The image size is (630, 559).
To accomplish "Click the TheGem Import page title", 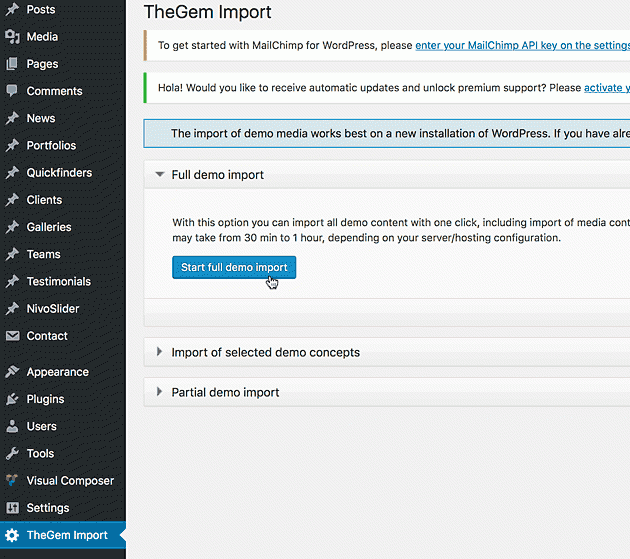I will click(x=208, y=12).
